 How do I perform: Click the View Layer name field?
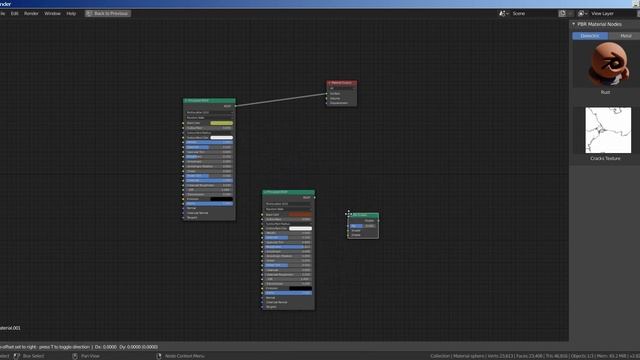click(612, 13)
